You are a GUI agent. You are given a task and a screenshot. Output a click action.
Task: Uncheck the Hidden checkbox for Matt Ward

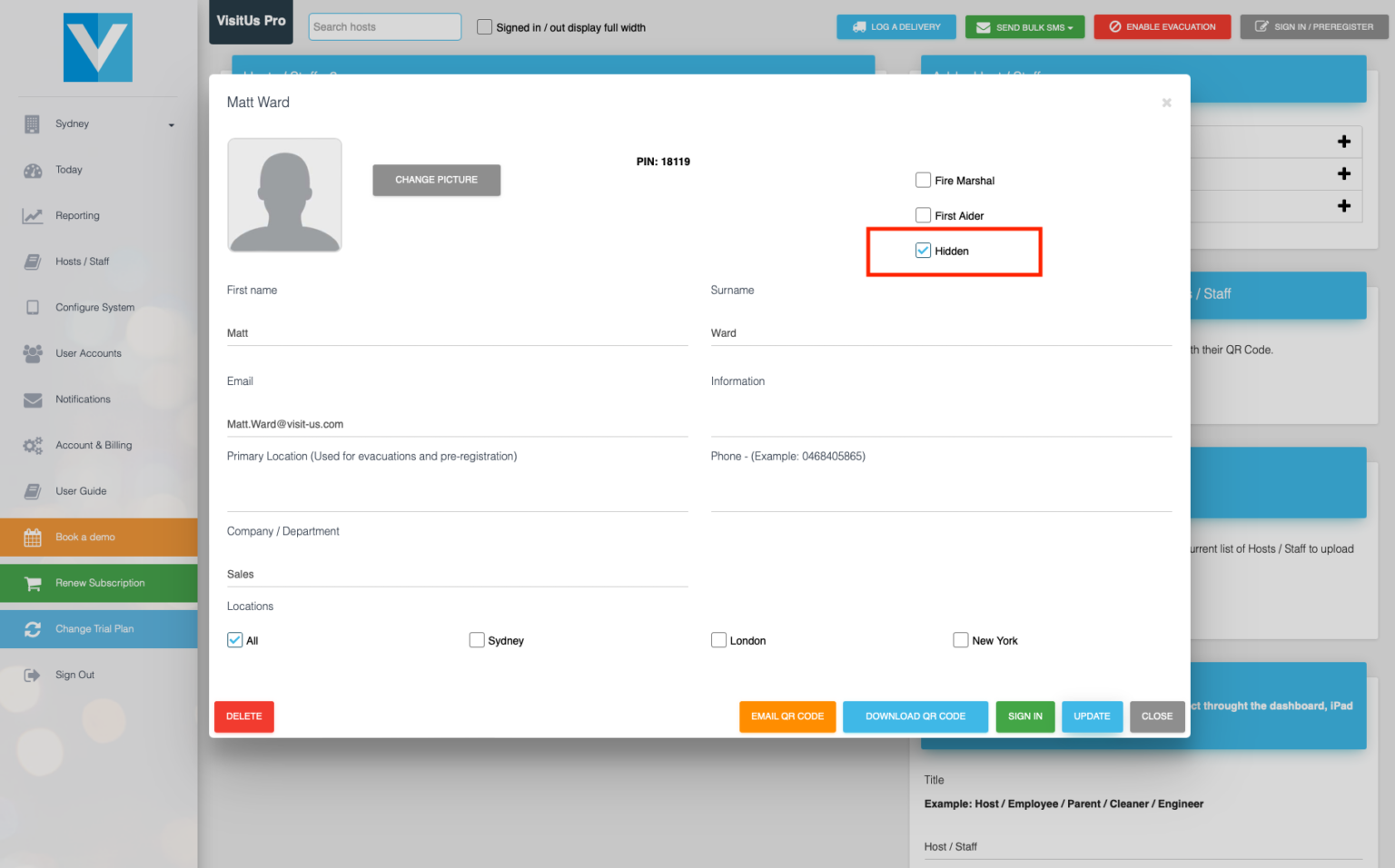click(924, 250)
